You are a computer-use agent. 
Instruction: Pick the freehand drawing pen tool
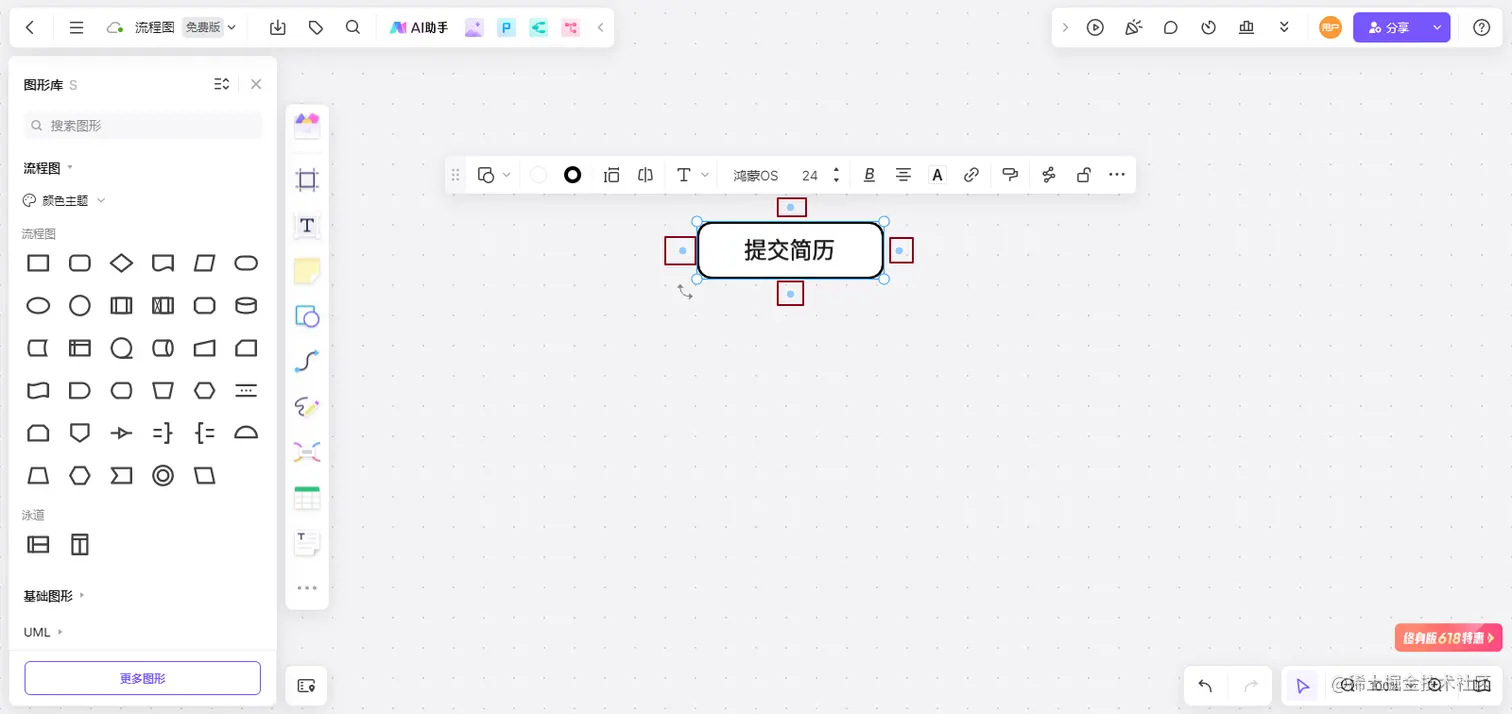[x=306, y=406]
